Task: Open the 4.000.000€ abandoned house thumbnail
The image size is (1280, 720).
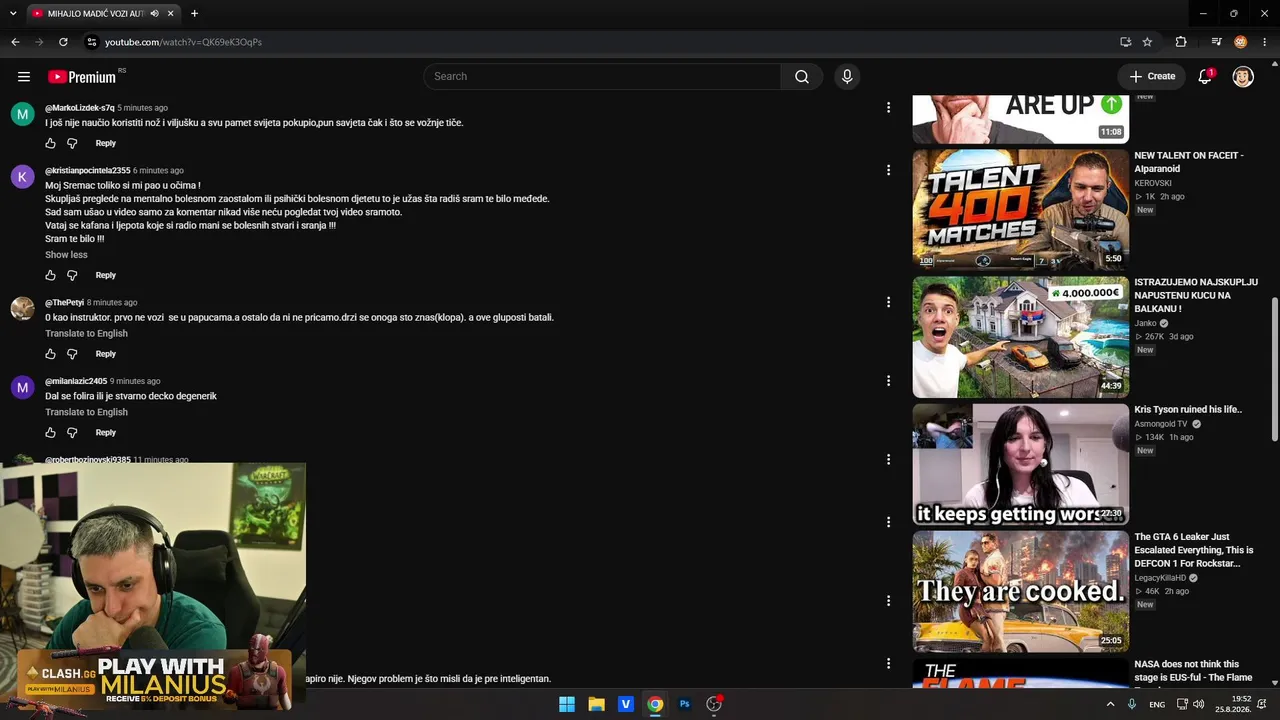Action: coord(1020,337)
